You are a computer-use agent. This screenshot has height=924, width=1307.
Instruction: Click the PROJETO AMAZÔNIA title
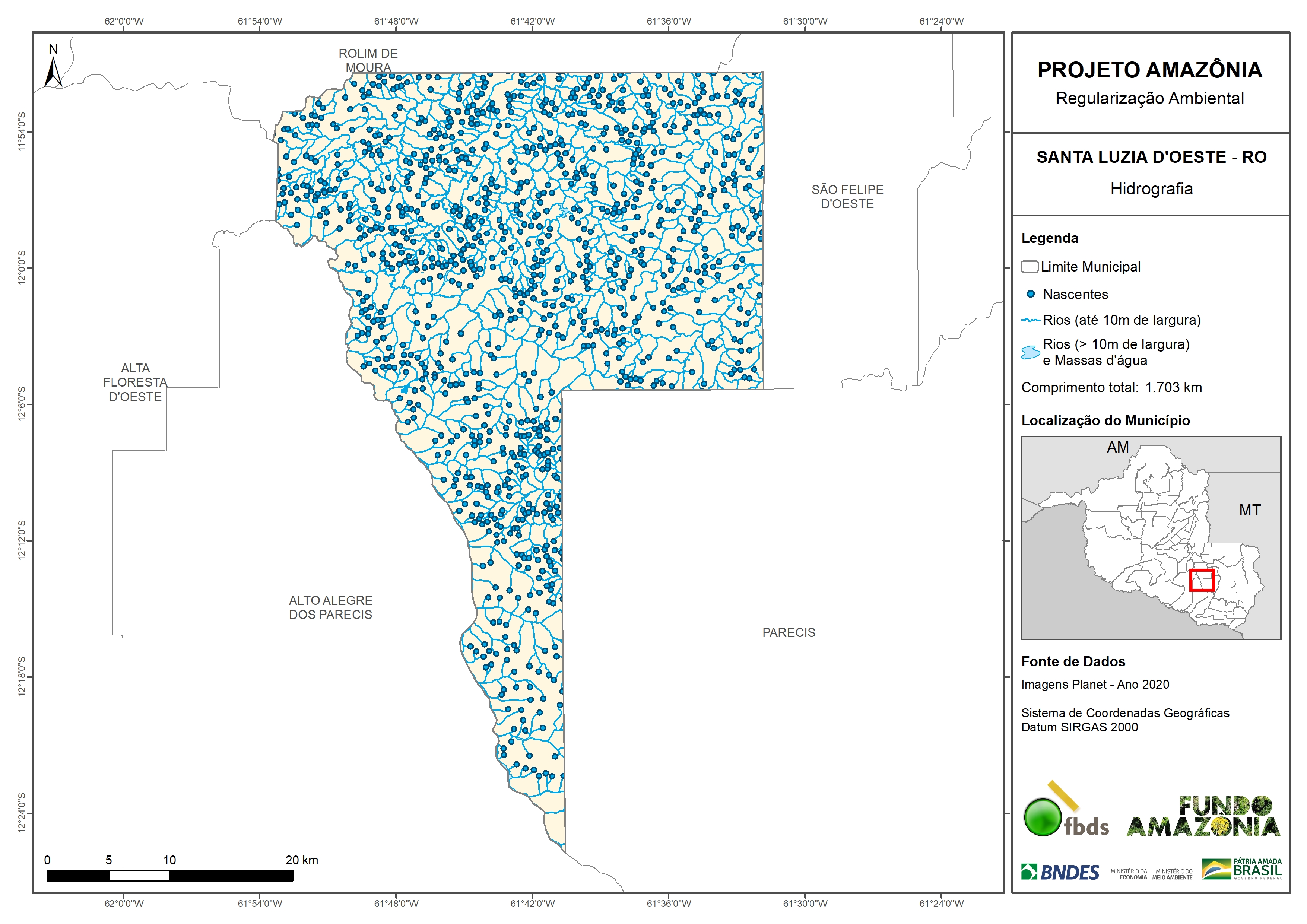coord(1149,70)
